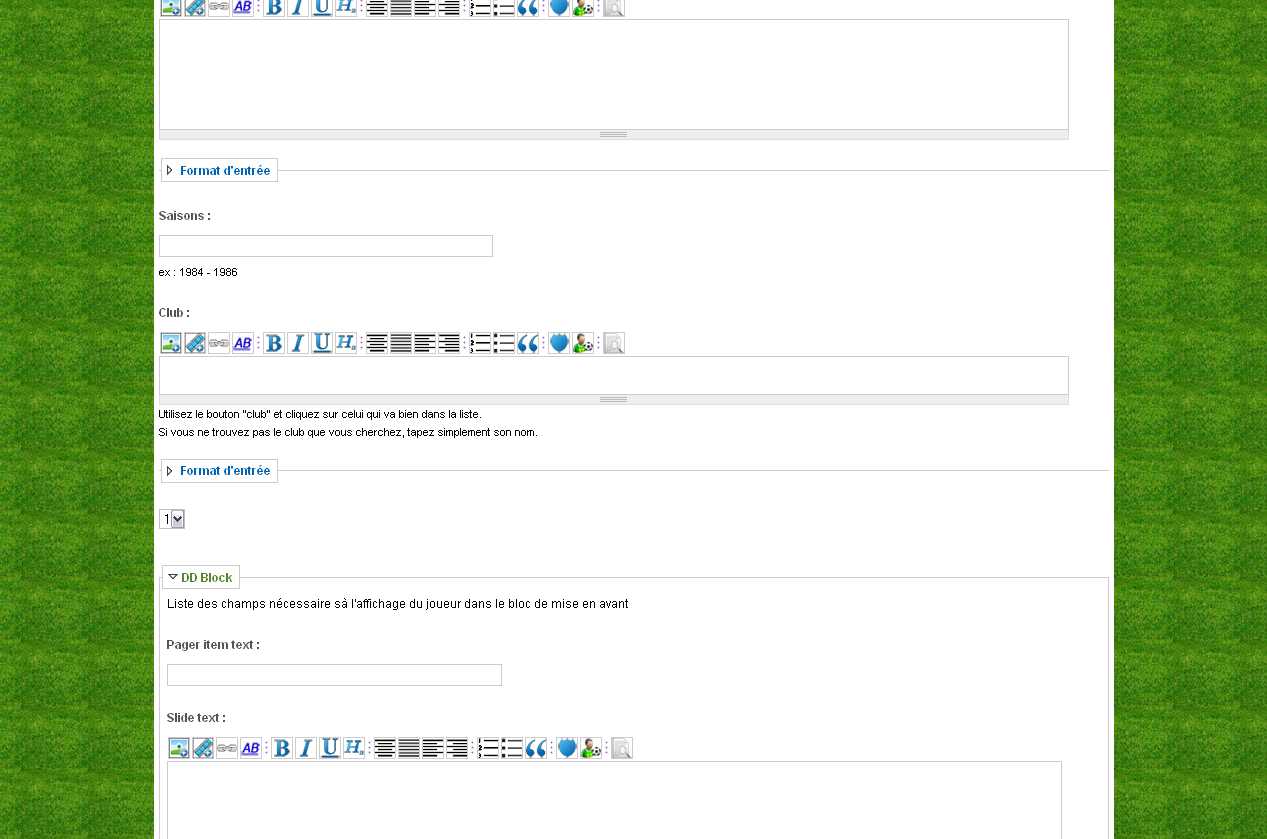Apply bold in the Club editor toolbar
The image size is (1267, 839).
274,343
